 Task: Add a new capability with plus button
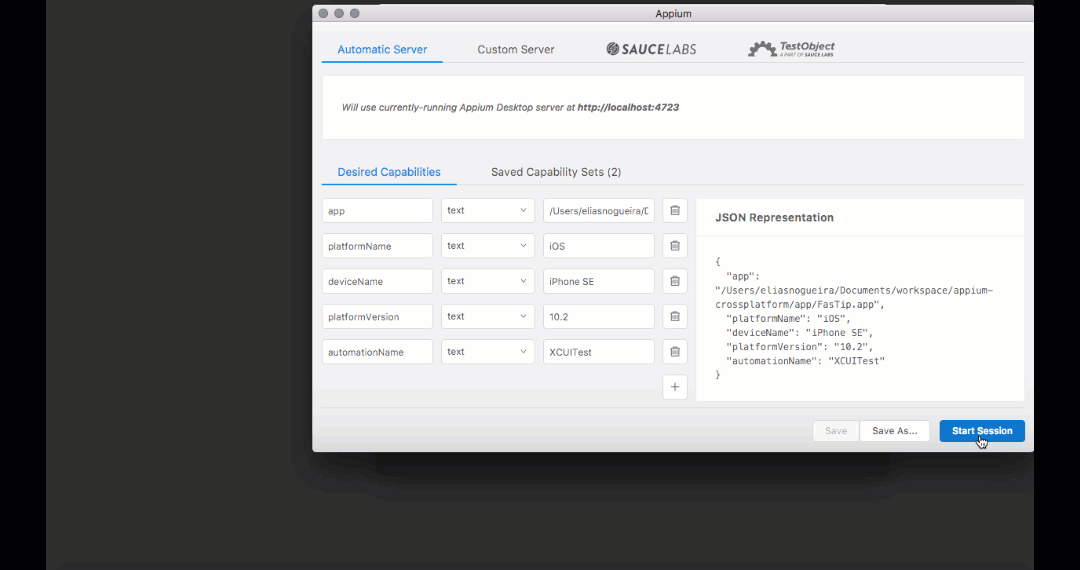[675, 387]
